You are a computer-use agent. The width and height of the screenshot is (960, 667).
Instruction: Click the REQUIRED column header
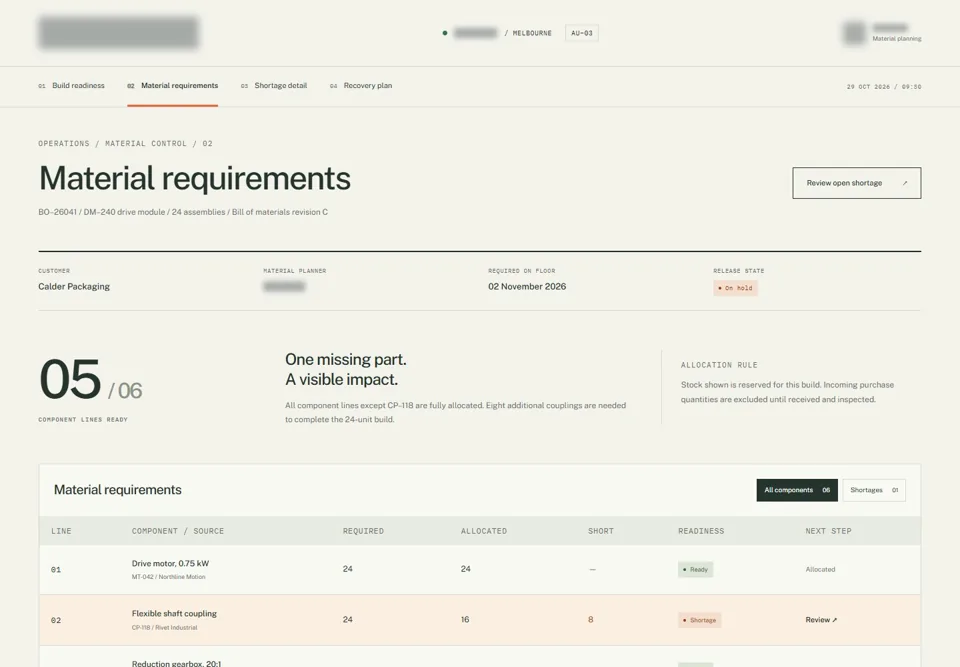pos(364,531)
